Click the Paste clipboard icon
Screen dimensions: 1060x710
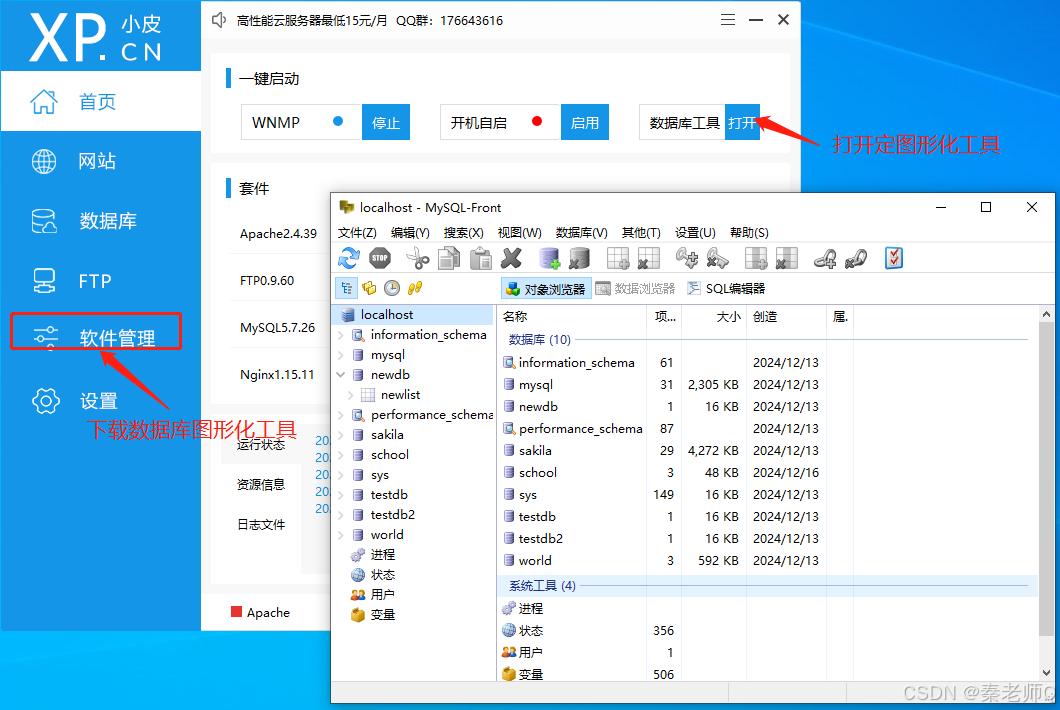481,258
